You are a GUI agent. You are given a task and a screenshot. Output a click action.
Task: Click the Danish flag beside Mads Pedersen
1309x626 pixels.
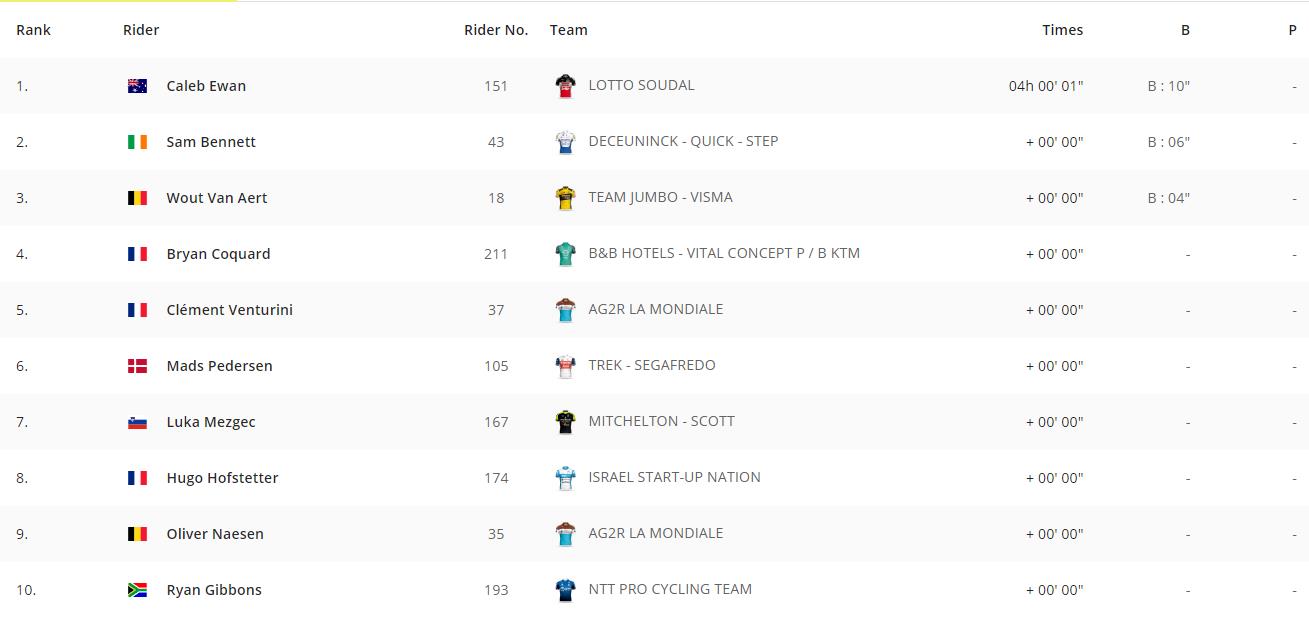[x=137, y=366]
